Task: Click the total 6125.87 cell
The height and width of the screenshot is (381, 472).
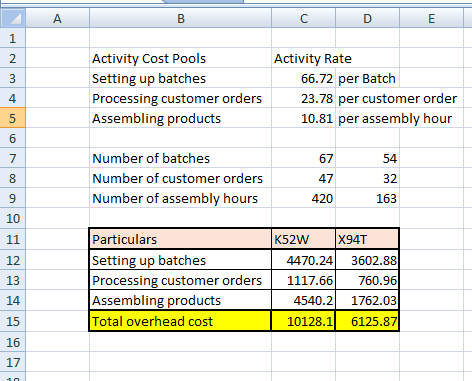Action: click(367, 321)
